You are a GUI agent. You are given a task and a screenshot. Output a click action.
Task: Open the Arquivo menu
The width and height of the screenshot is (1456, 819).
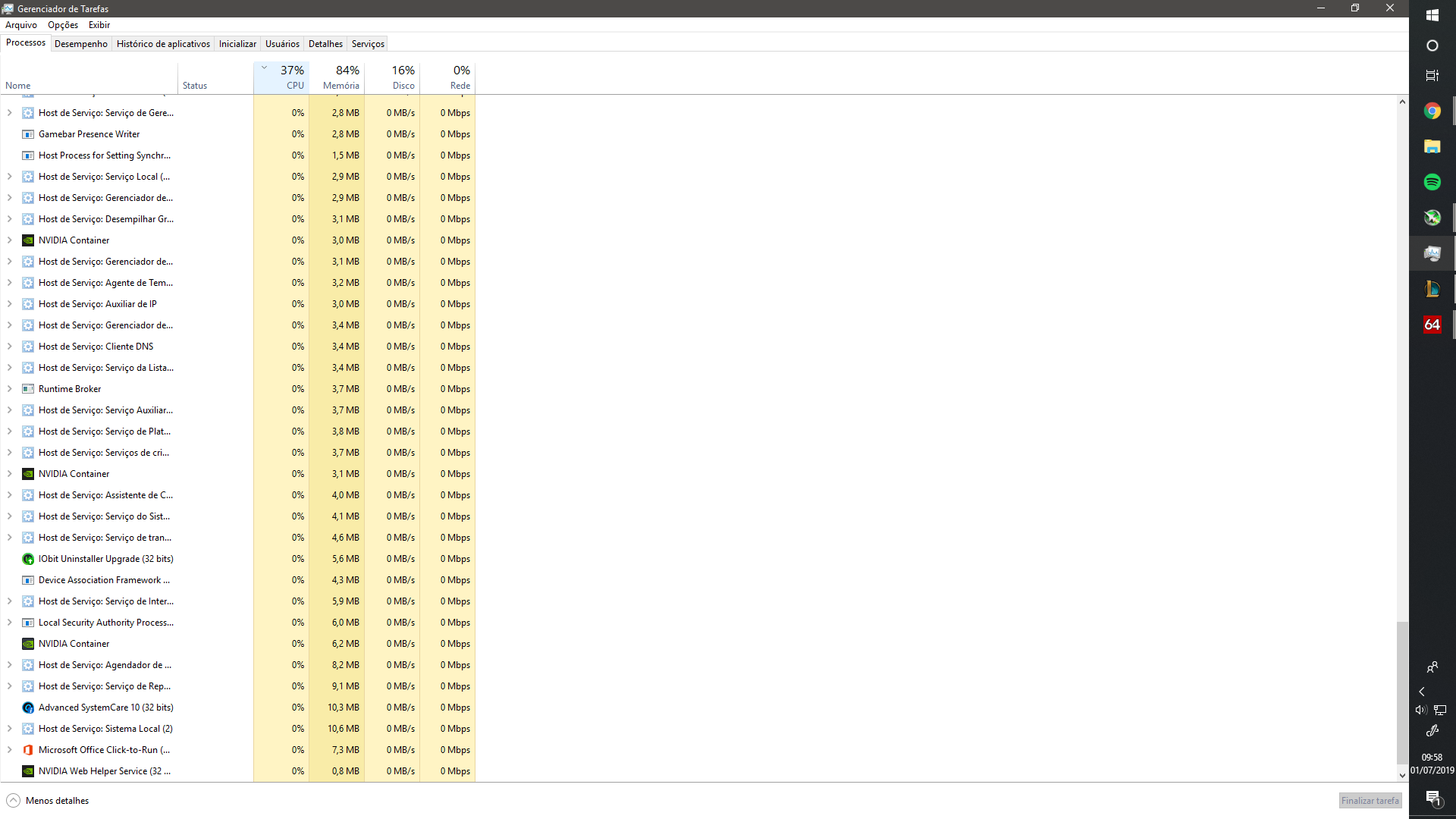(x=21, y=25)
